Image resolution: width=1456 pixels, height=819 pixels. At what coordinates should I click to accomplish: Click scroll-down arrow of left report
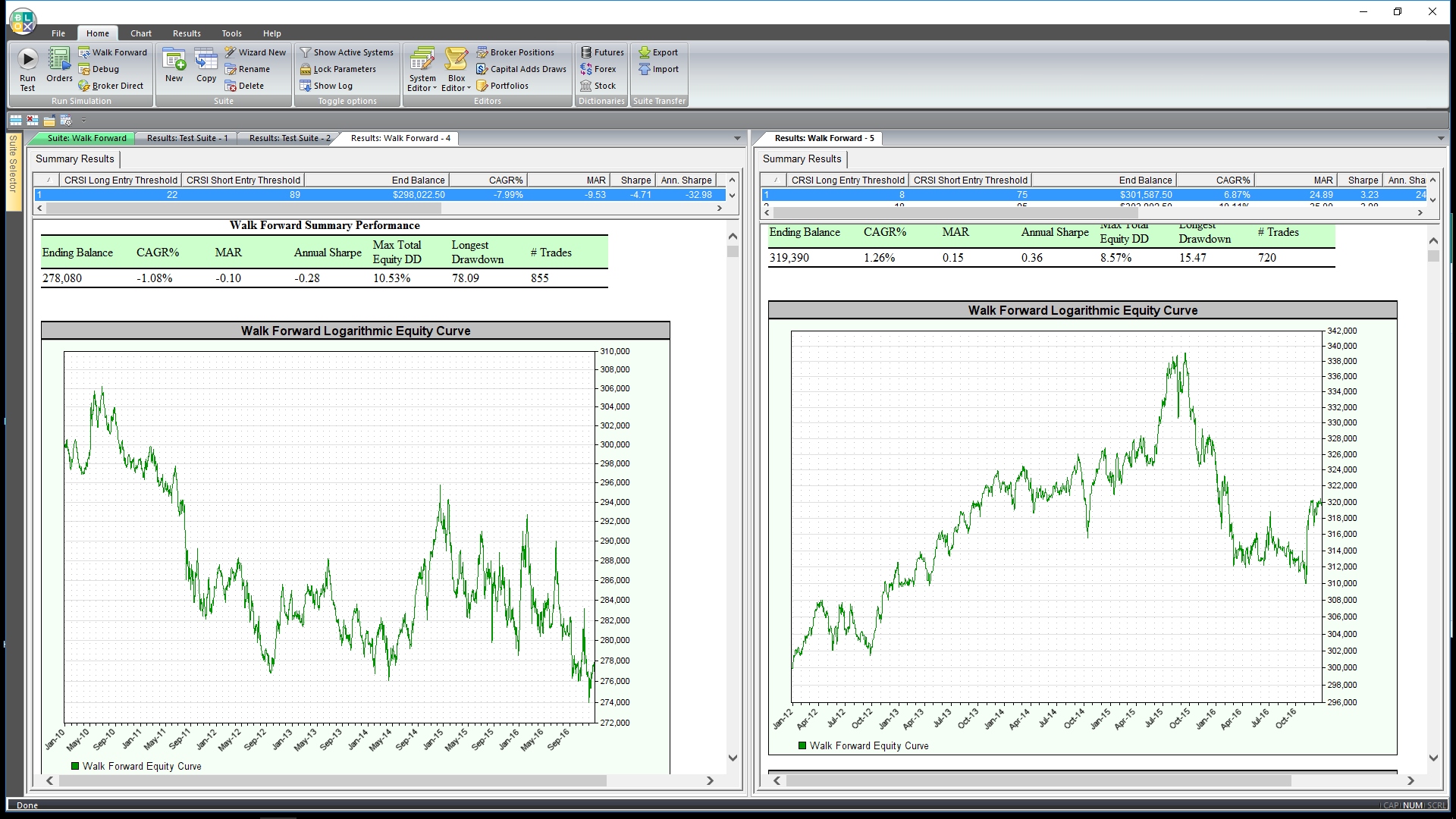(x=733, y=758)
